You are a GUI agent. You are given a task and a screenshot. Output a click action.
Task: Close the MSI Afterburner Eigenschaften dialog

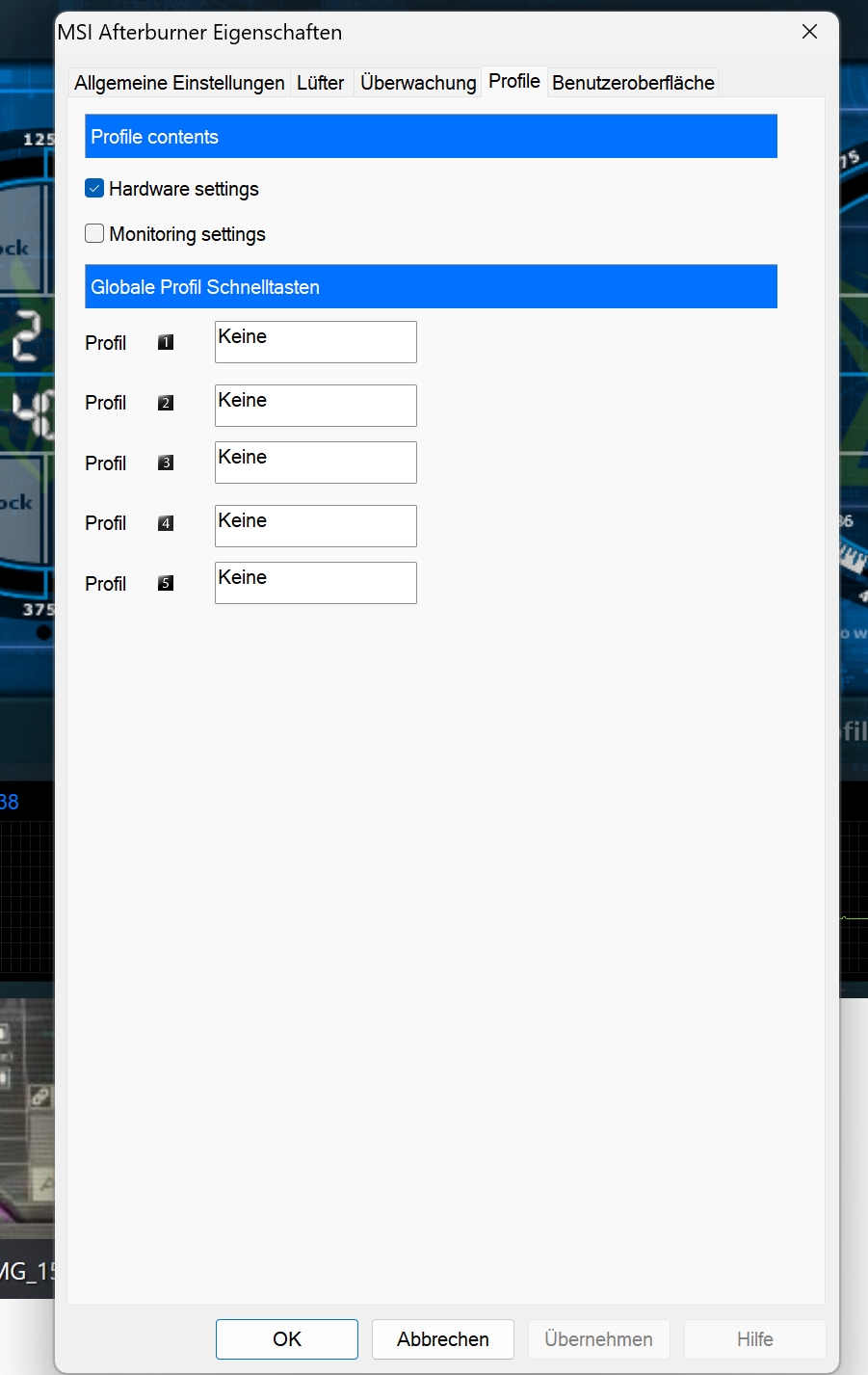[x=810, y=32]
